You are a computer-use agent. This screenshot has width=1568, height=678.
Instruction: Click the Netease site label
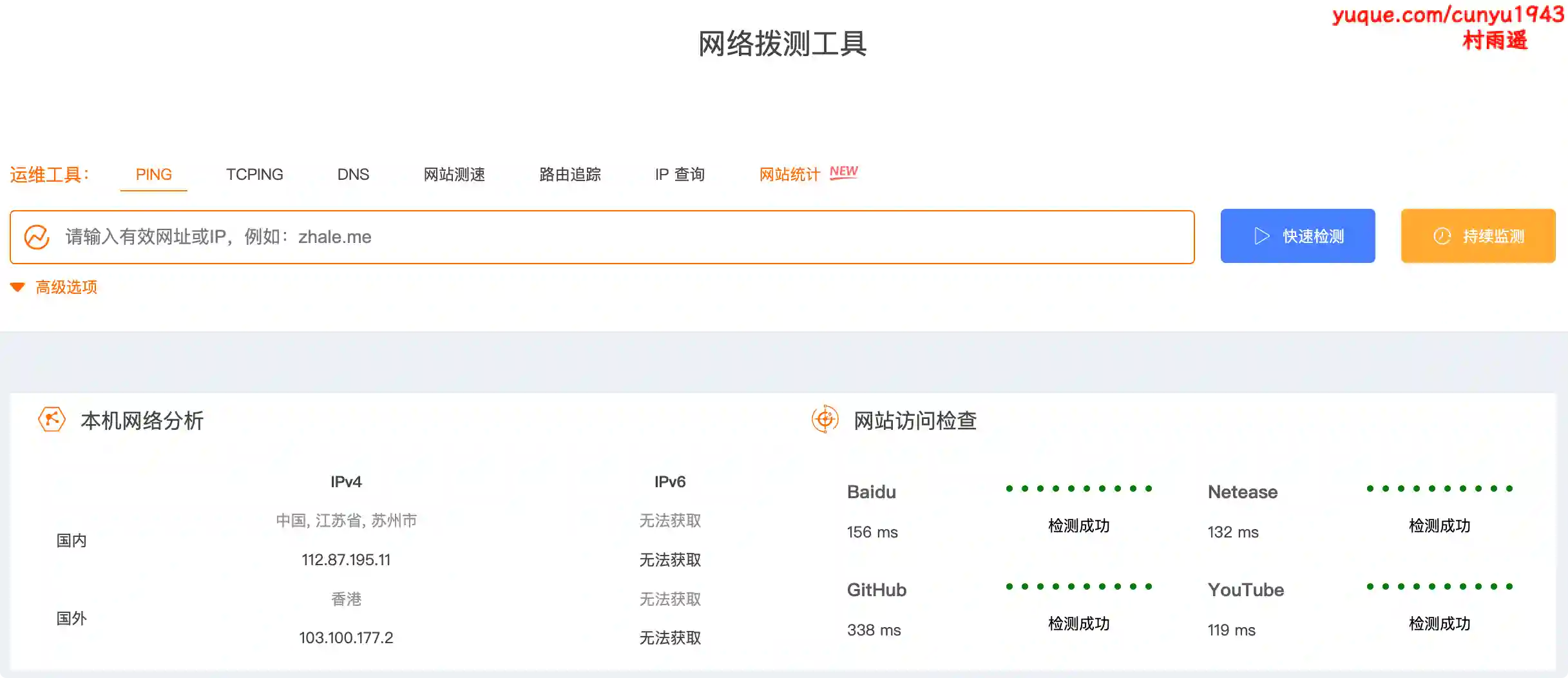click(x=1243, y=492)
